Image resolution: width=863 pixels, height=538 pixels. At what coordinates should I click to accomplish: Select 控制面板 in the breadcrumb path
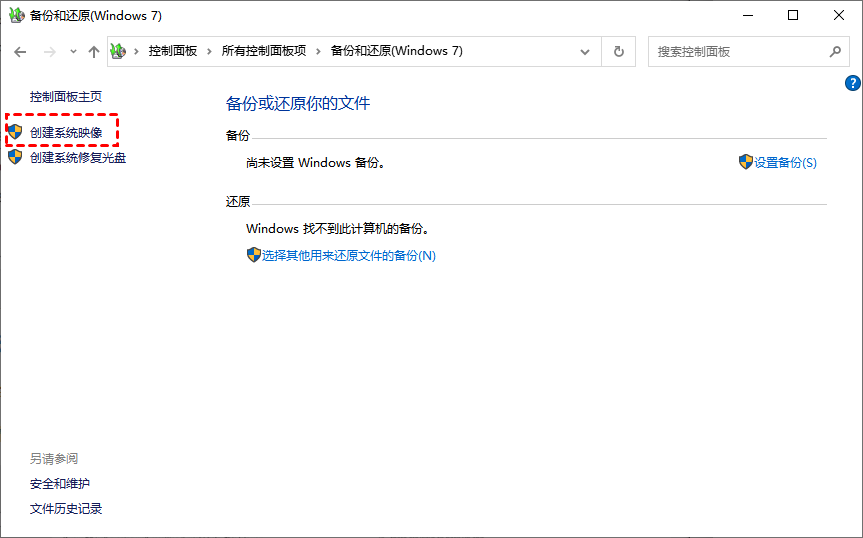click(x=173, y=51)
